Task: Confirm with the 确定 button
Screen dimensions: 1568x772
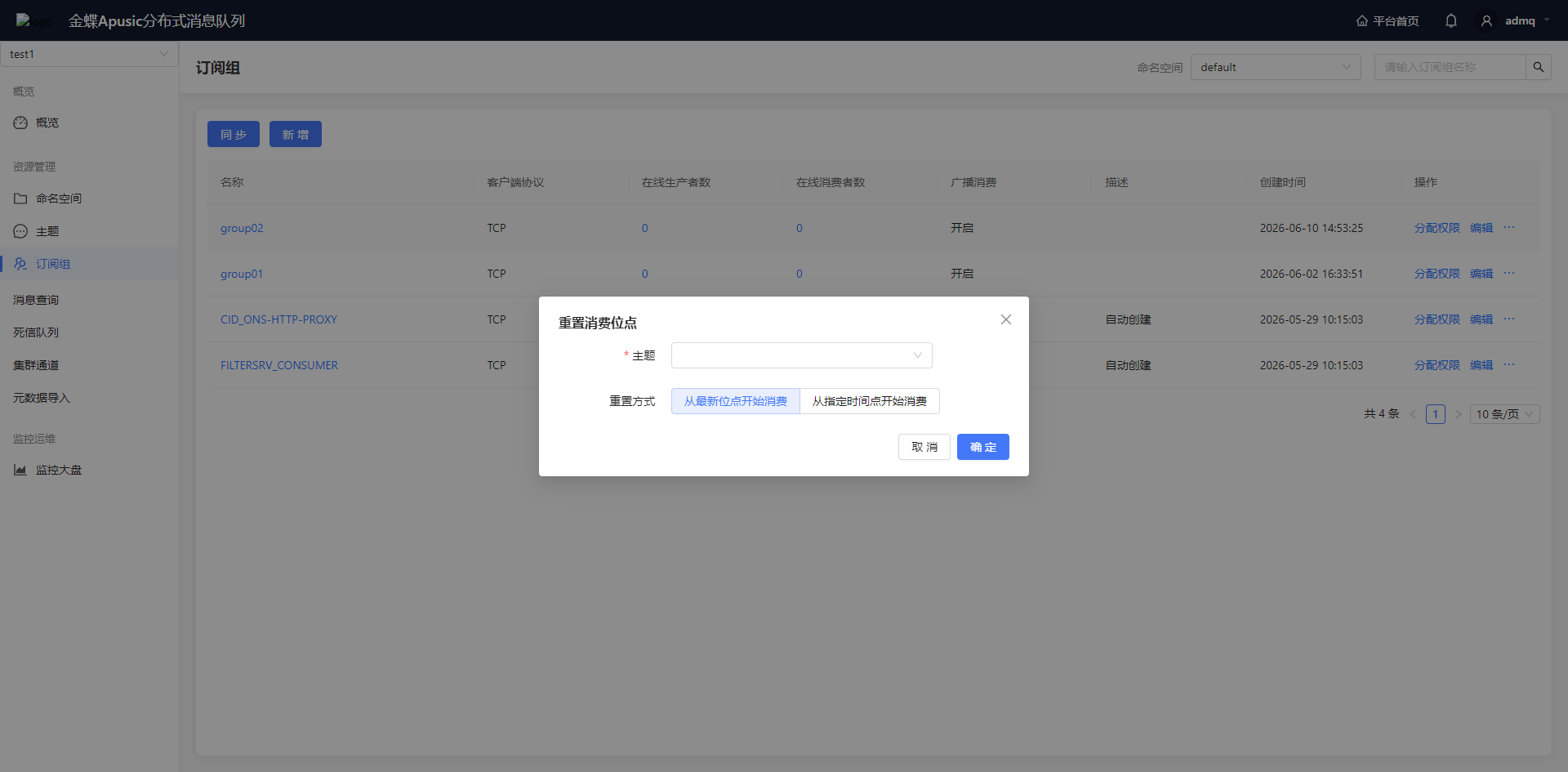Action: coord(983,447)
